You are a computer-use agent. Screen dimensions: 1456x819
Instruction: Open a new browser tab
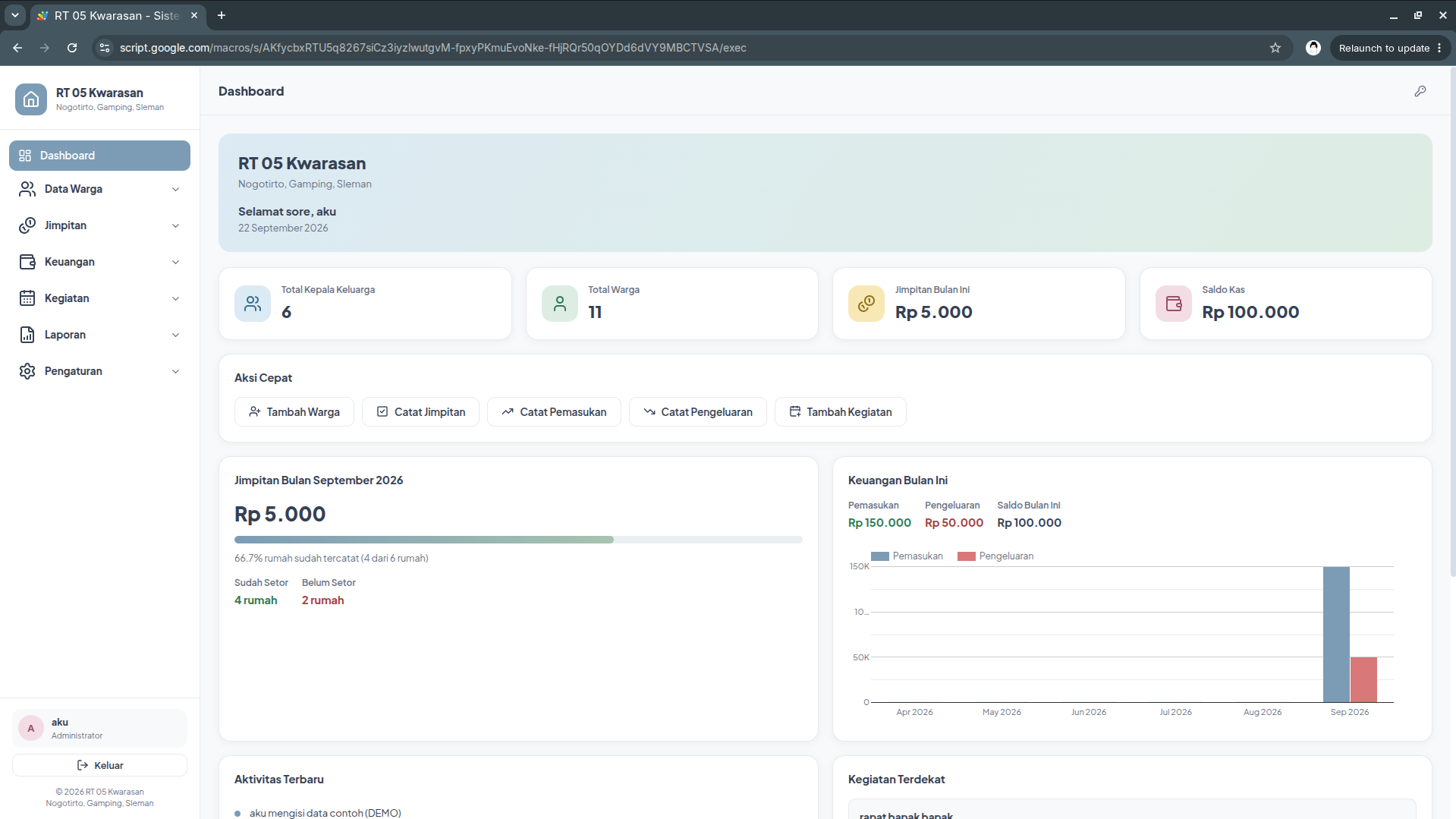click(222, 15)
